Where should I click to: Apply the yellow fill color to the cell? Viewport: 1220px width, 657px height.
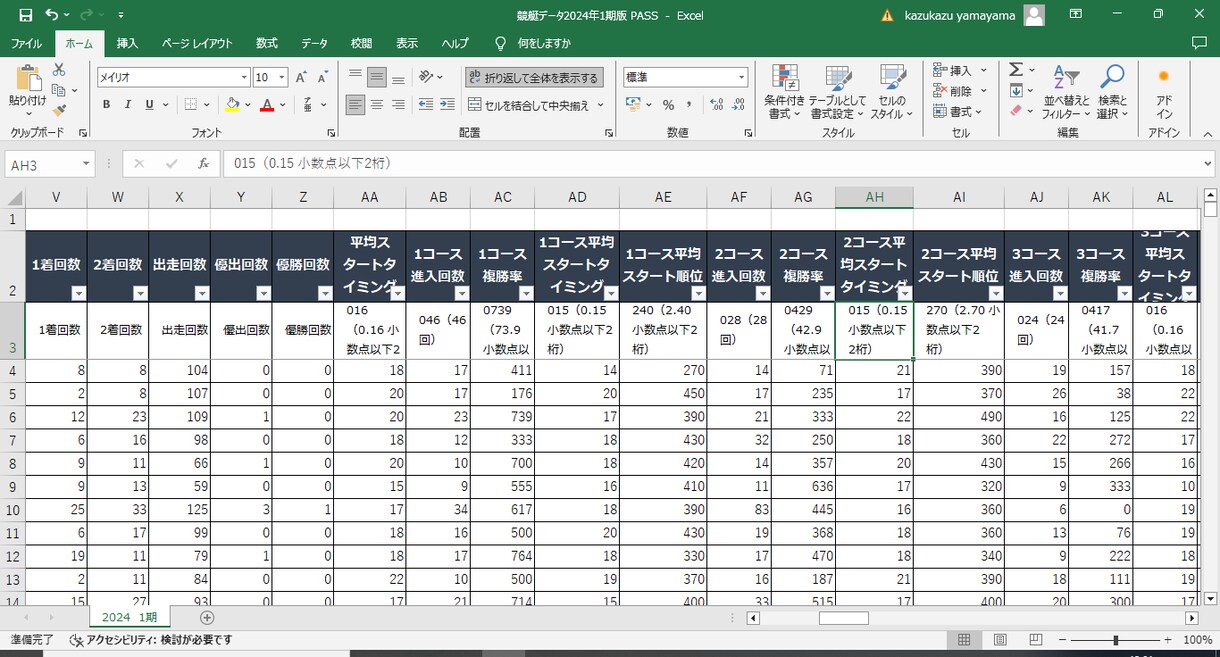pos(232,105)
